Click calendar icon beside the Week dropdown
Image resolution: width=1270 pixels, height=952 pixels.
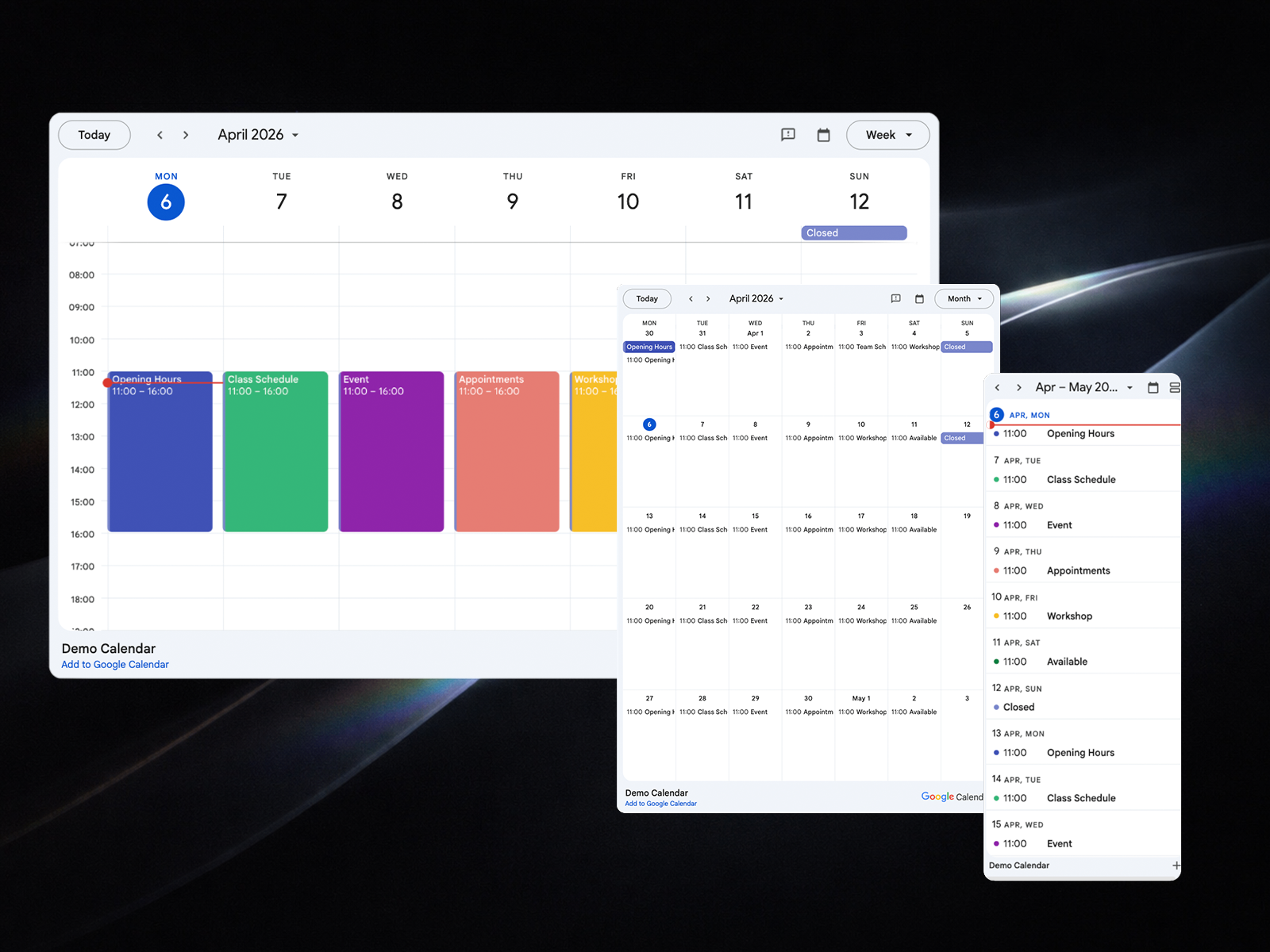click(x=824, y=135)
